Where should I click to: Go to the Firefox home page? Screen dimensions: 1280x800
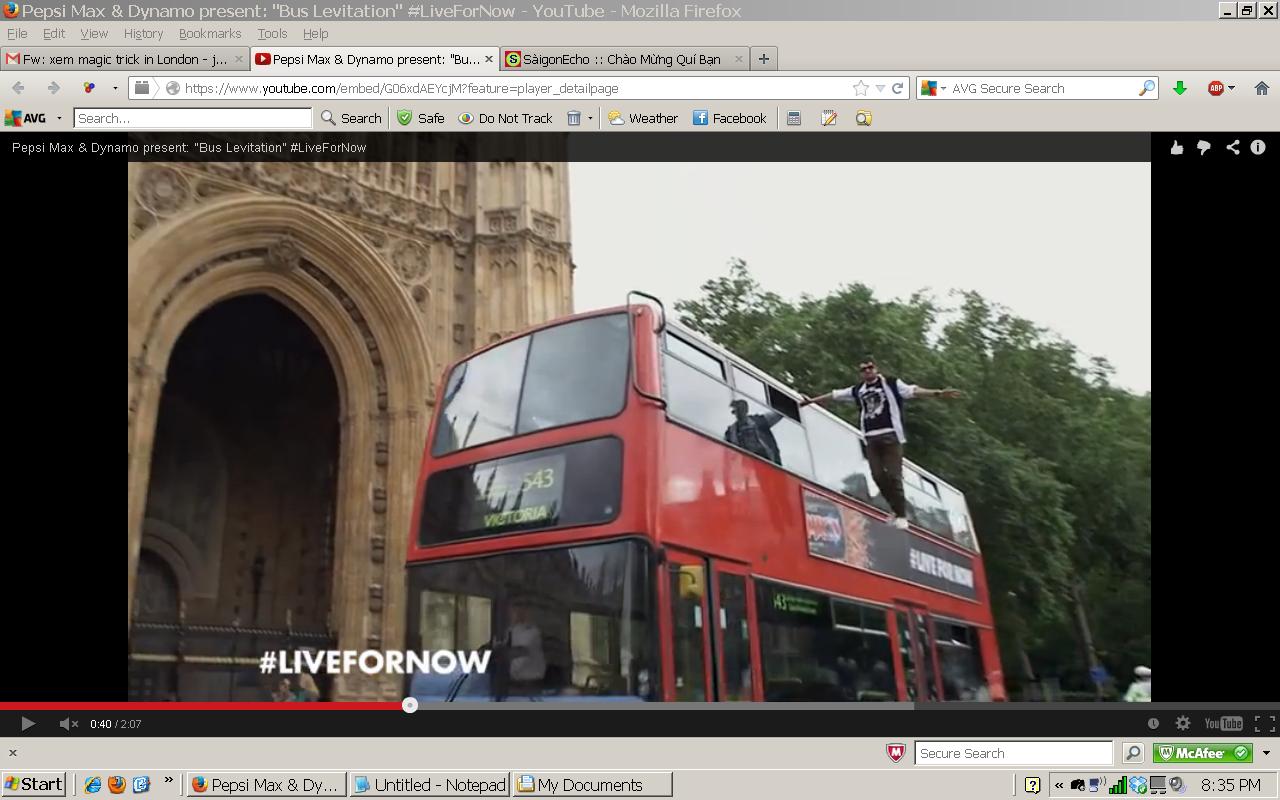pos(1262,88)
